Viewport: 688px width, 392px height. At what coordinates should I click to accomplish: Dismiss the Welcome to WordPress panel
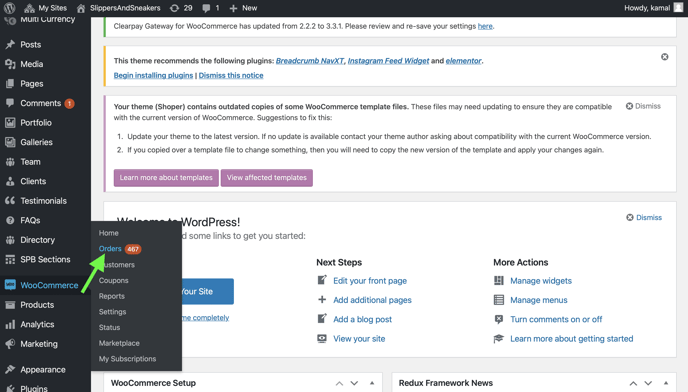pyautogui.click(x=644, y=217)
